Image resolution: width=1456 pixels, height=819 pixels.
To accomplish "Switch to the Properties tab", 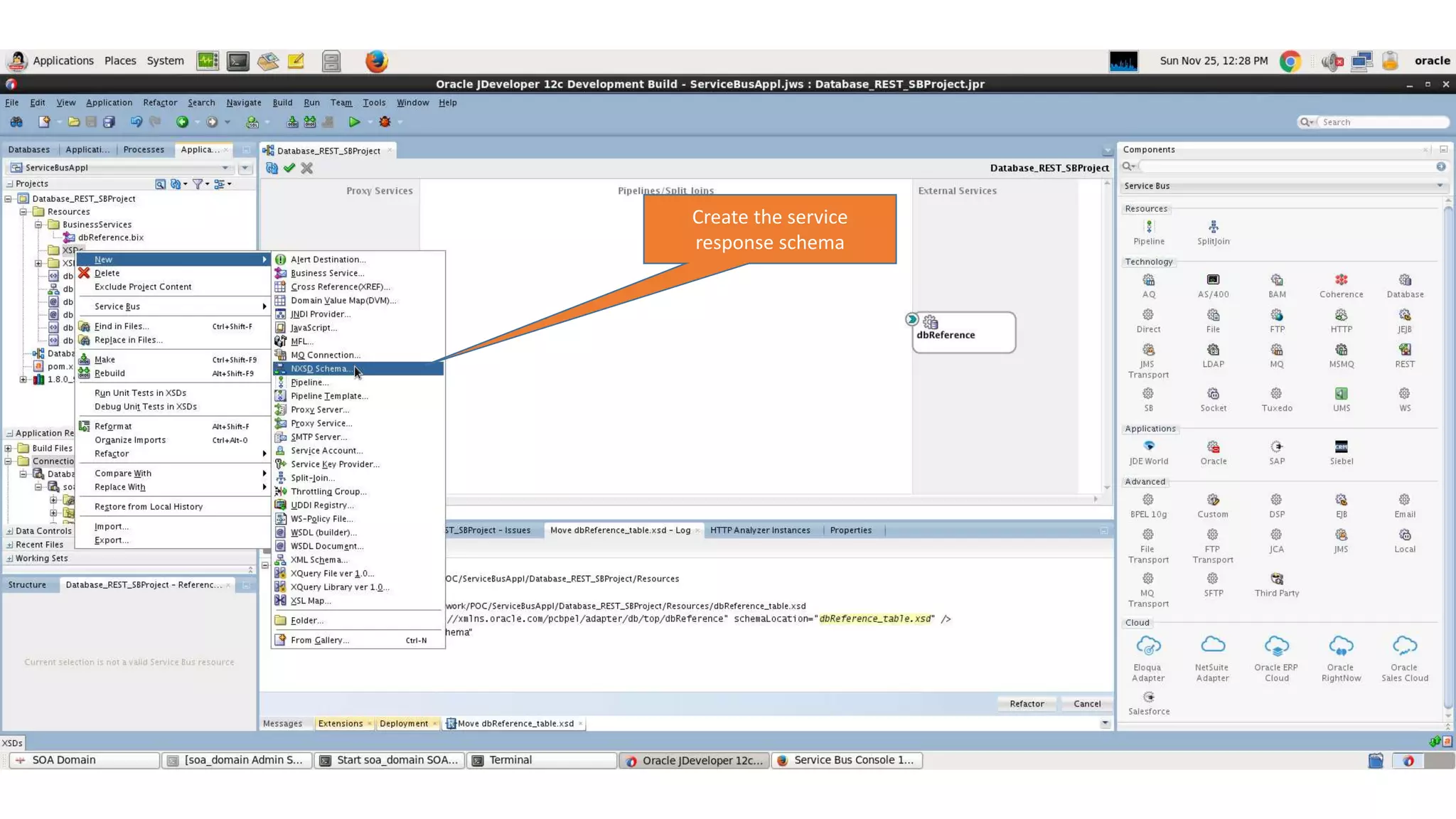I will (x=850, y=530).
